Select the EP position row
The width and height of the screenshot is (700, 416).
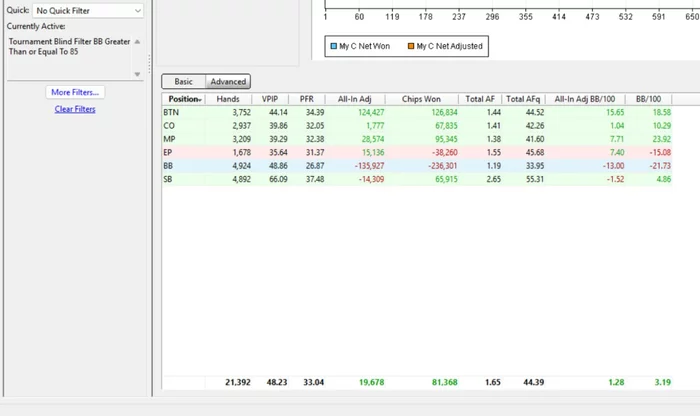pos(417,153)
